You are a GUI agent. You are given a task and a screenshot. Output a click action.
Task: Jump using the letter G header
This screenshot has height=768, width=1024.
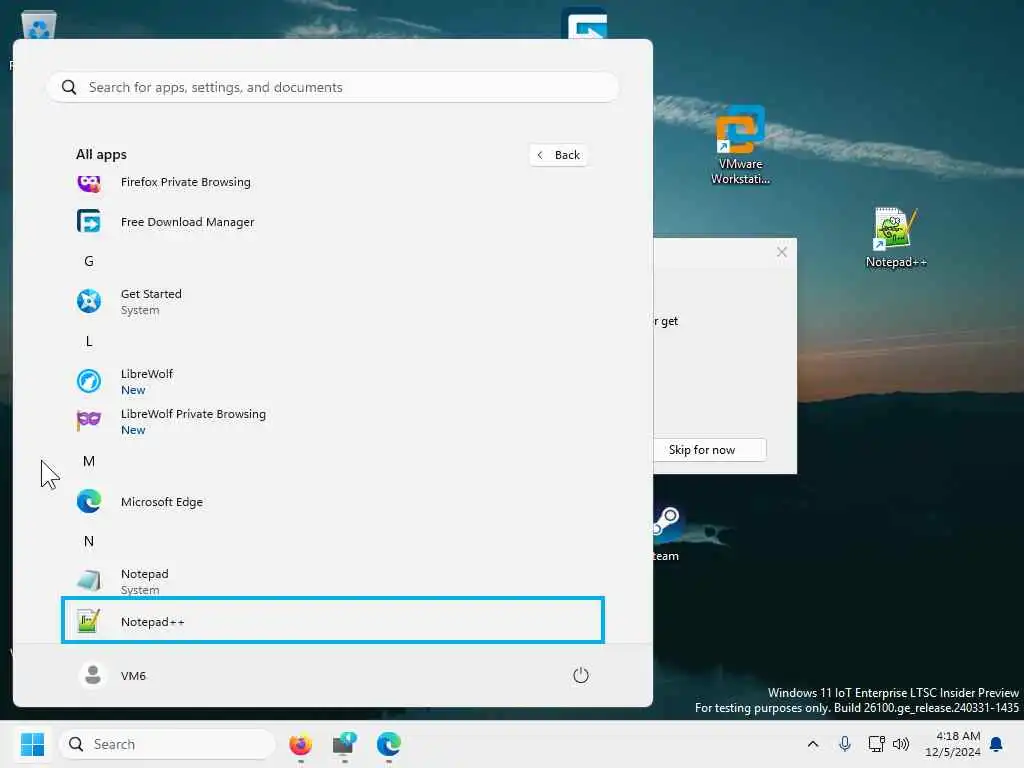coord(89,261)
